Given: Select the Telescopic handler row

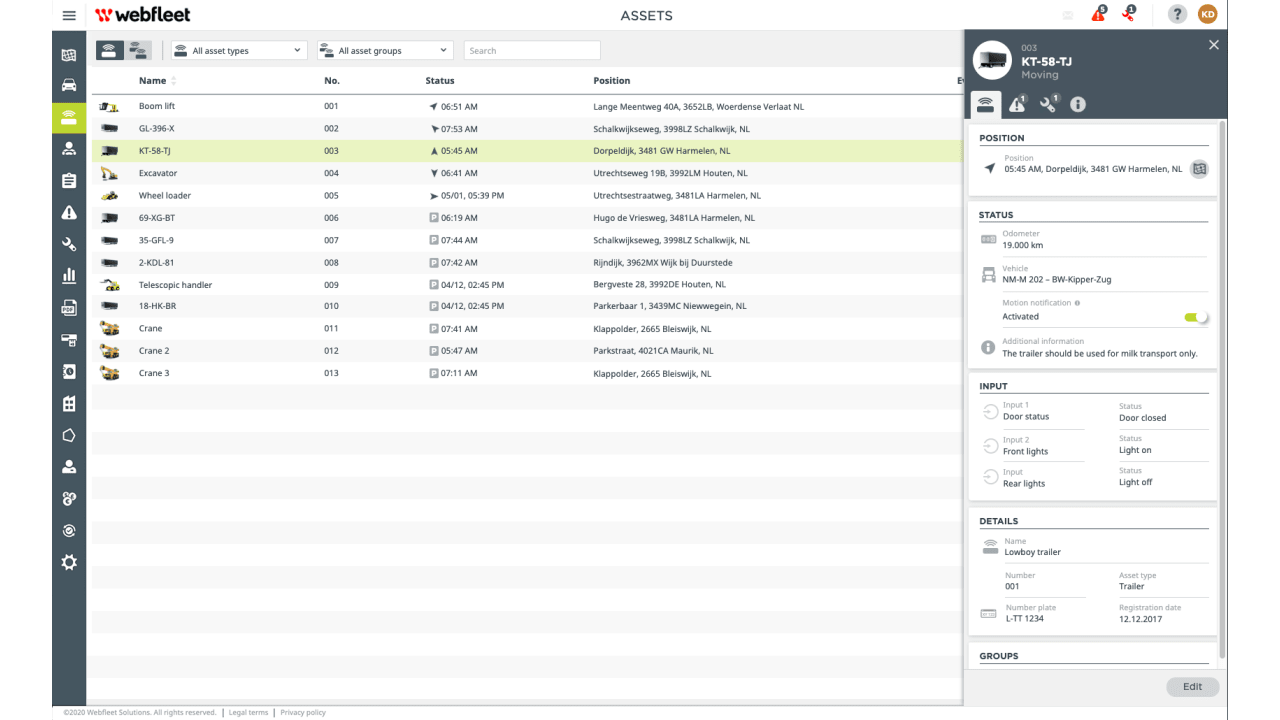Looking at the screenshot, I should [527, 285].
